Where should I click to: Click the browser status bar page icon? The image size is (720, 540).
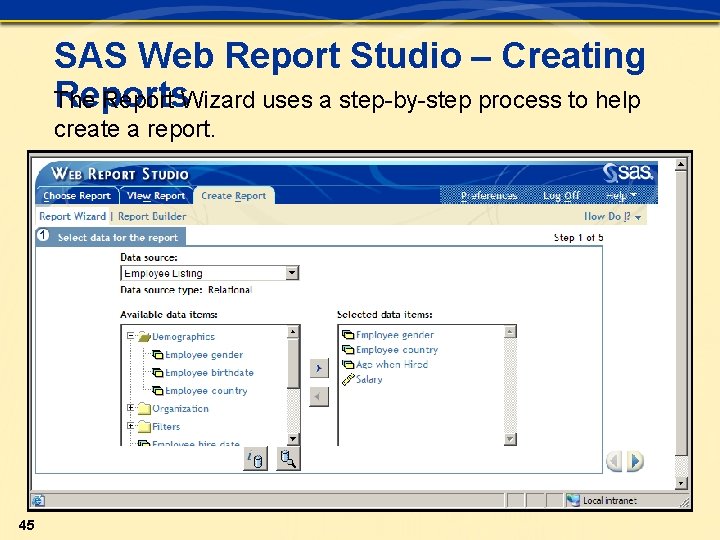[x=39, y=500]
